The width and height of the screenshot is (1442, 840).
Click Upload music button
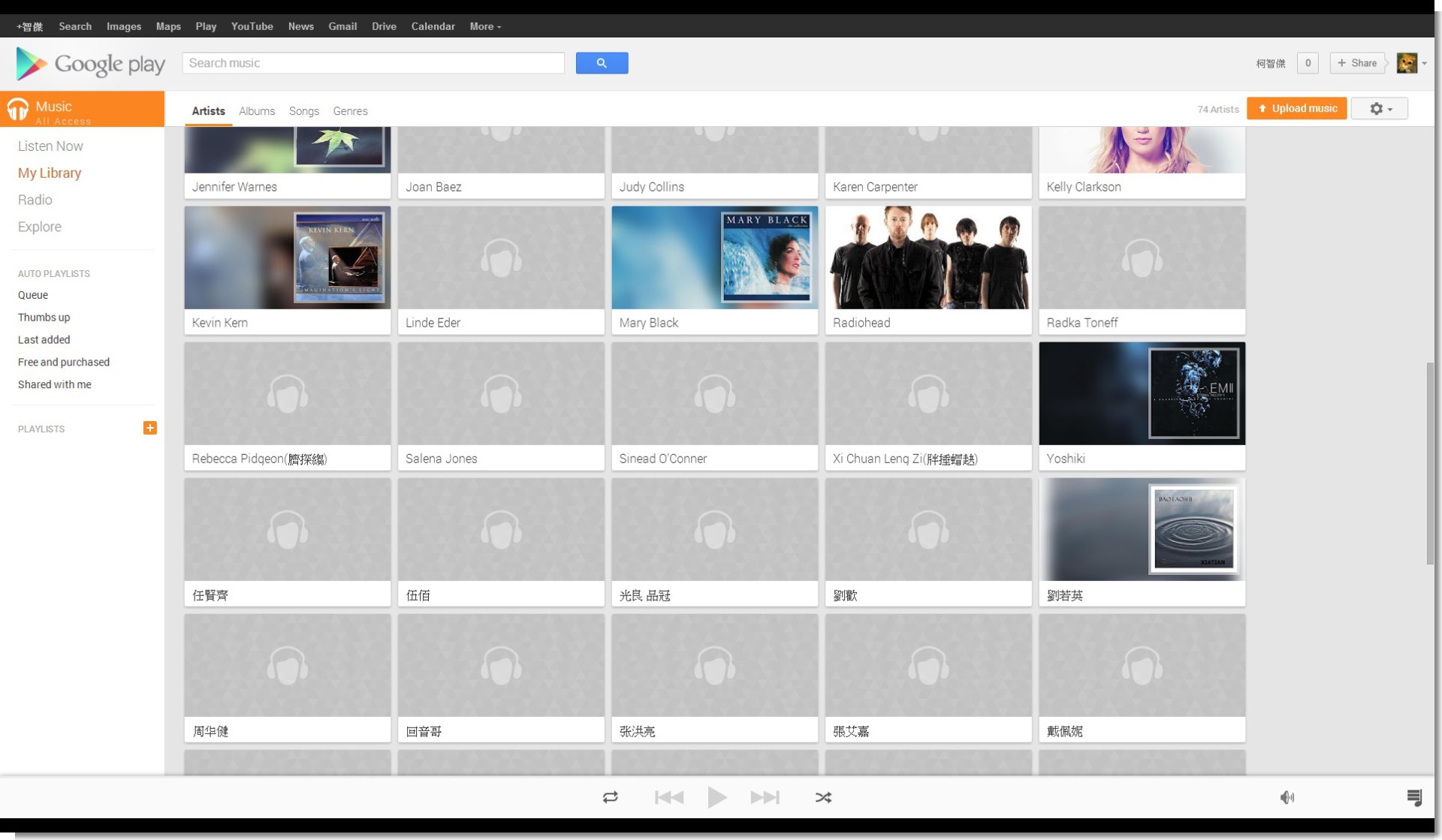click(1297, 108)
